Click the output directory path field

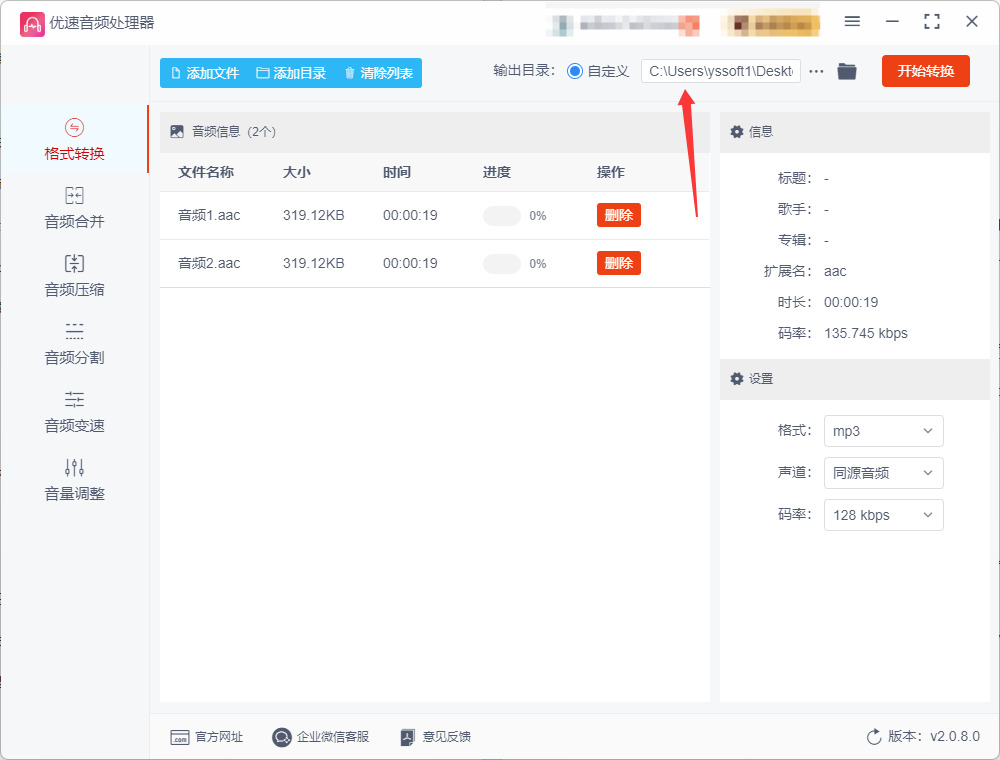(x=721, y=71)
